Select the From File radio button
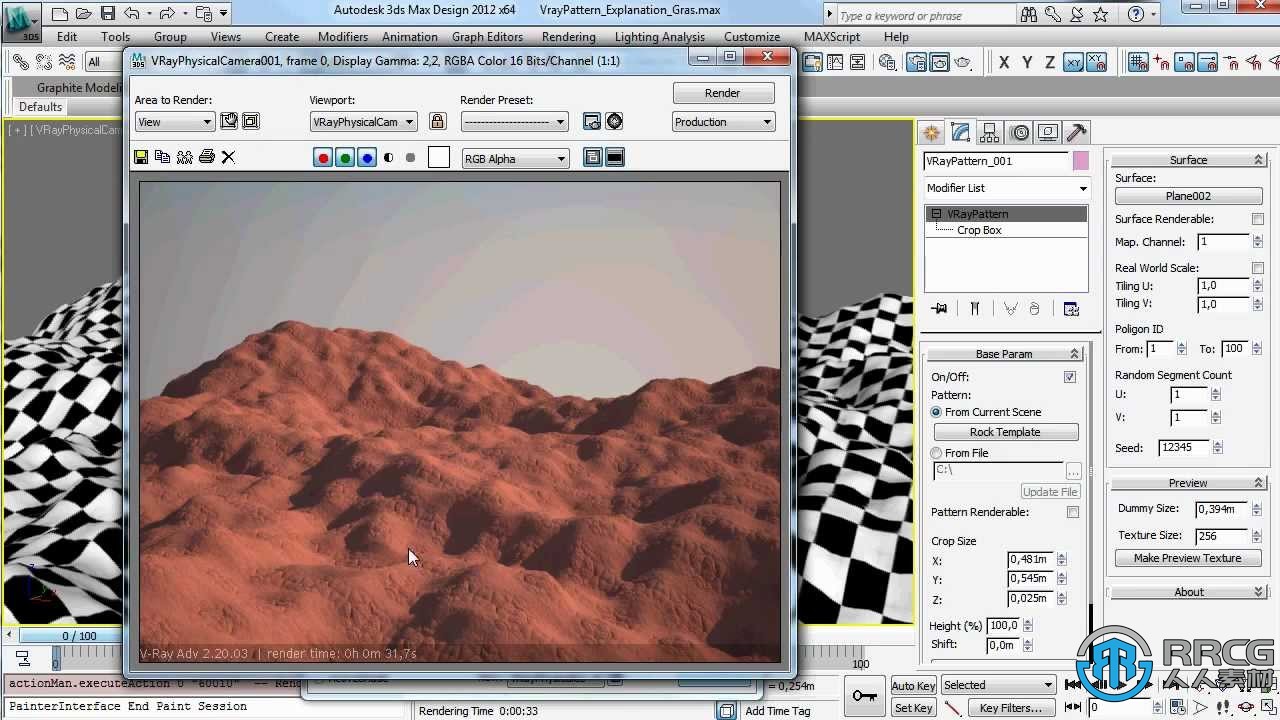The height and width of the screenshot is (720, 1280). click(x=936, y=453)
